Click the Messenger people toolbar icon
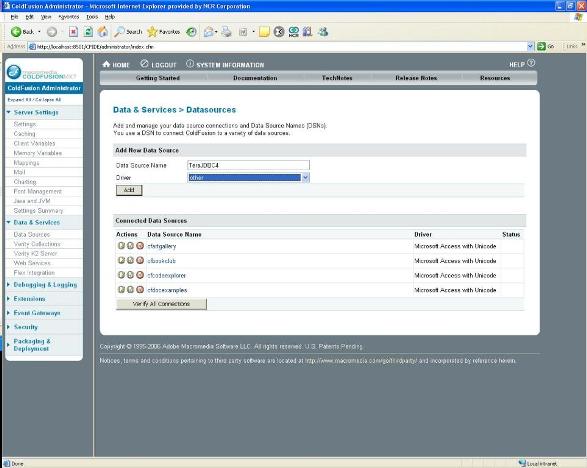 (323, 32)
